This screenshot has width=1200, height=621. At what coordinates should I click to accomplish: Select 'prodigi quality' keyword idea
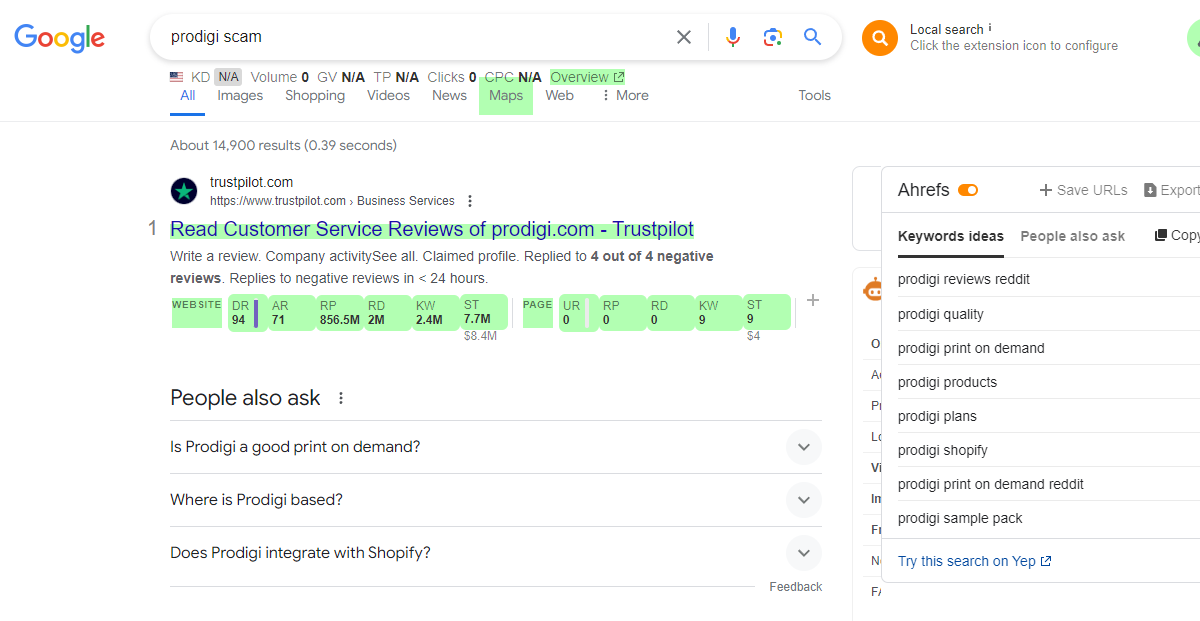(941, 314)
